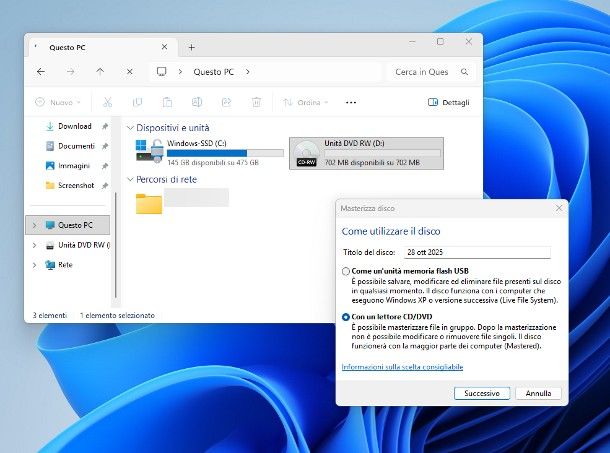Unpin Download using its pin icon
610x453 pixels.
105,126
